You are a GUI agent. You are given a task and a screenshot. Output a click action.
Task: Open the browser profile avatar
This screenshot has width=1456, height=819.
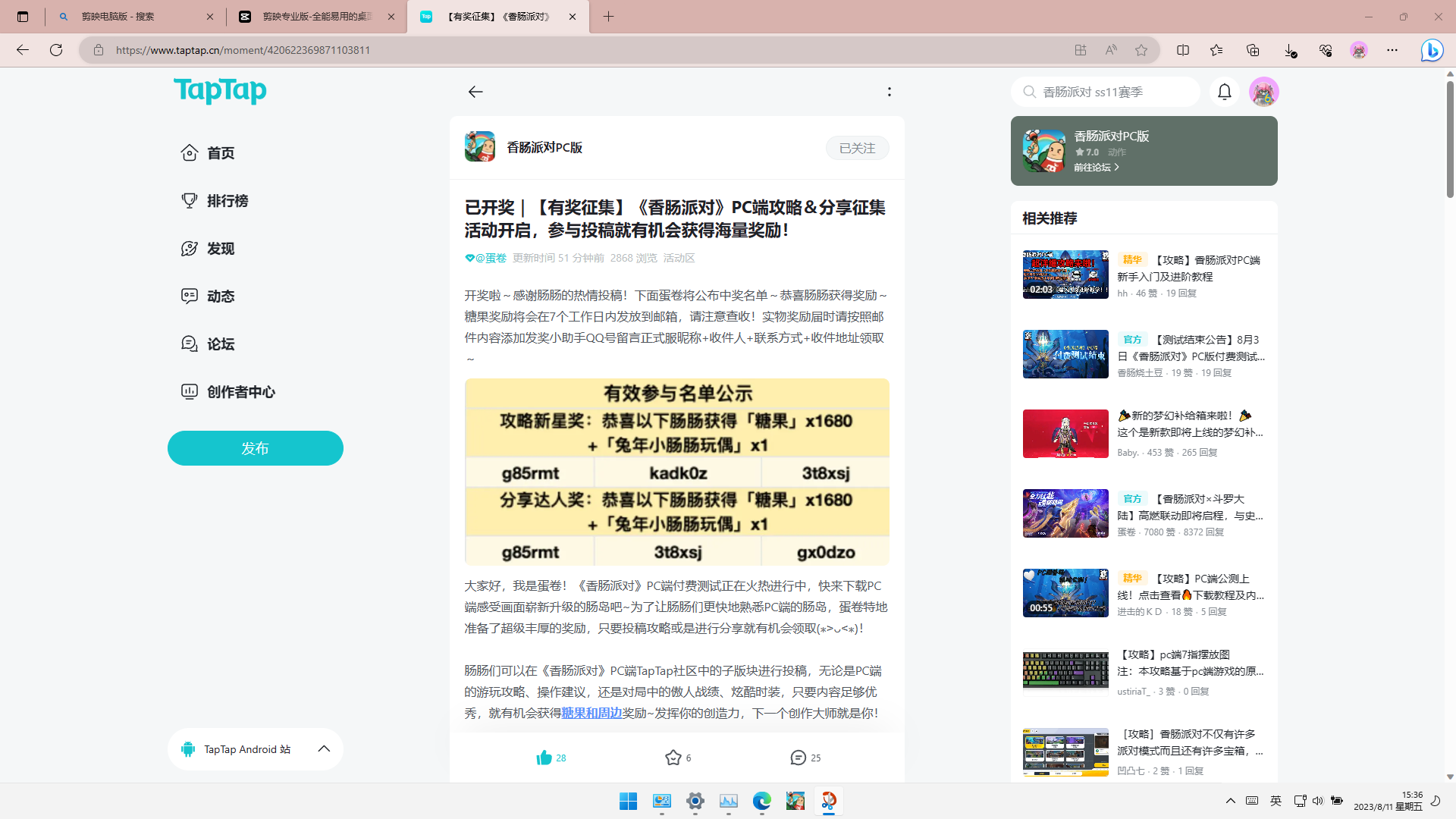tap(1359, 50)
